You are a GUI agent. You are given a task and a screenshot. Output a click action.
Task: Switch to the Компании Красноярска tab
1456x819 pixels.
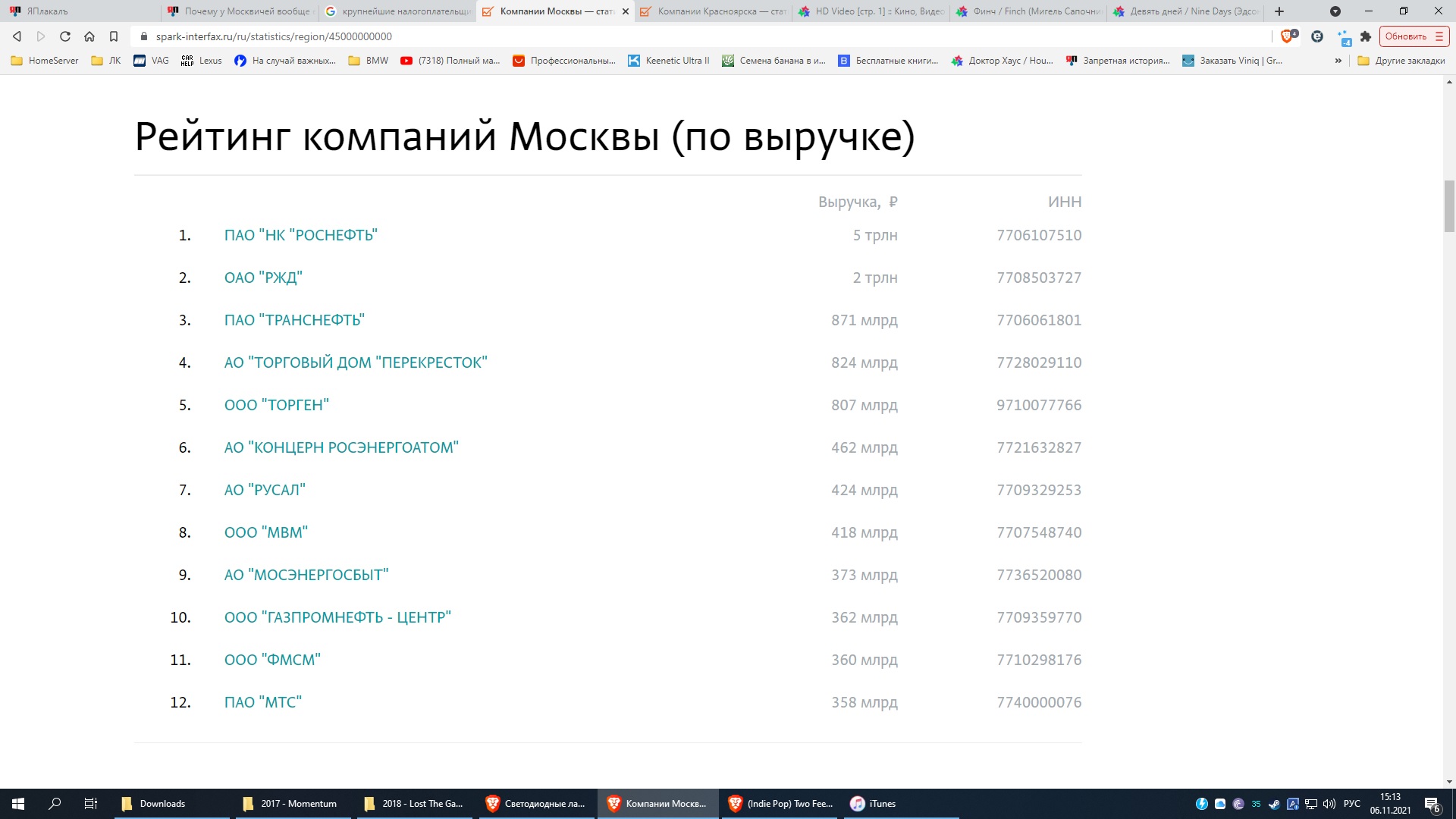[x=712, y=11]
